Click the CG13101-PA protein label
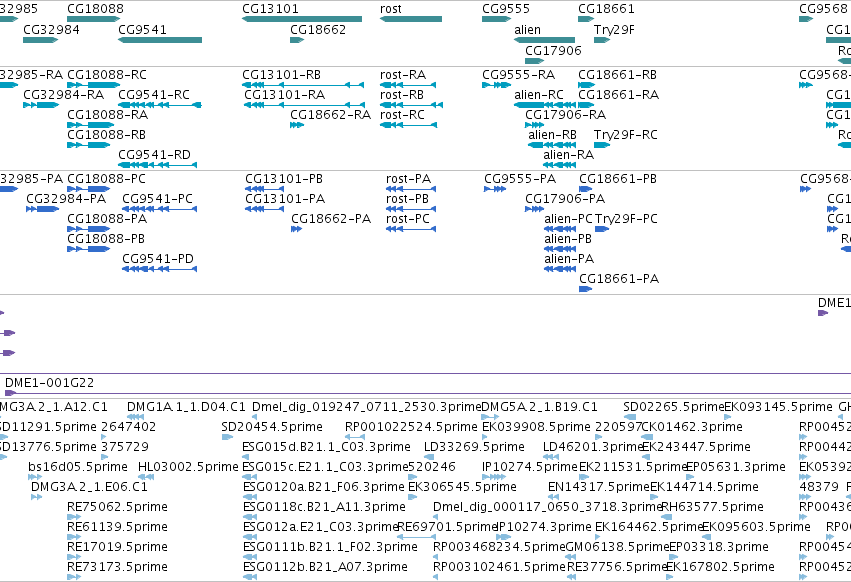Image resolution: width=851 pixels, height=582 pixels. [285, 199]
